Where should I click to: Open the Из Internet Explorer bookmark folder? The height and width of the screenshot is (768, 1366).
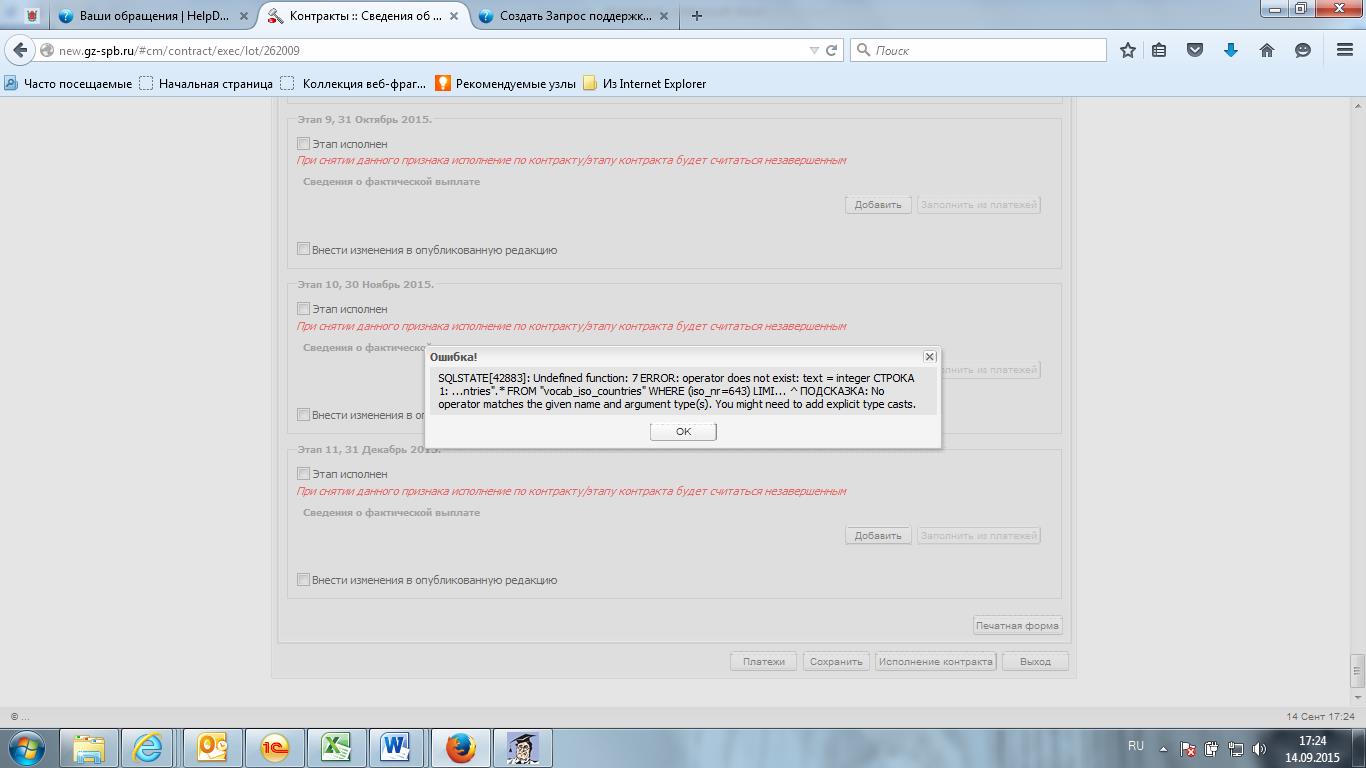pyautogui.click(x=645, y=84)
